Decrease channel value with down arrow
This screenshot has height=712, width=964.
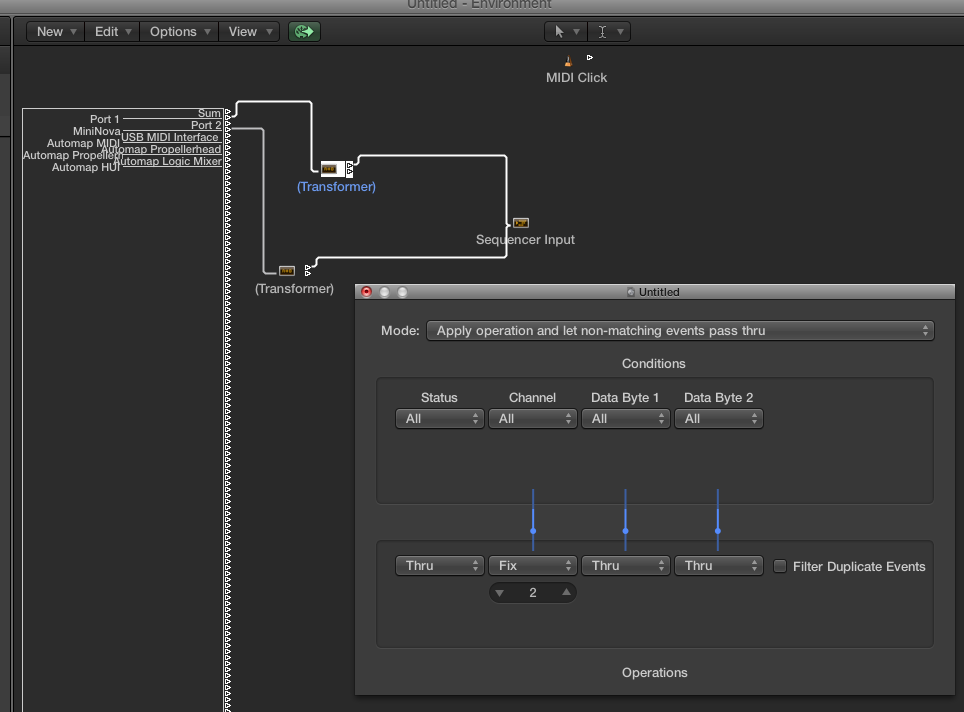click(x=500, y=593)
